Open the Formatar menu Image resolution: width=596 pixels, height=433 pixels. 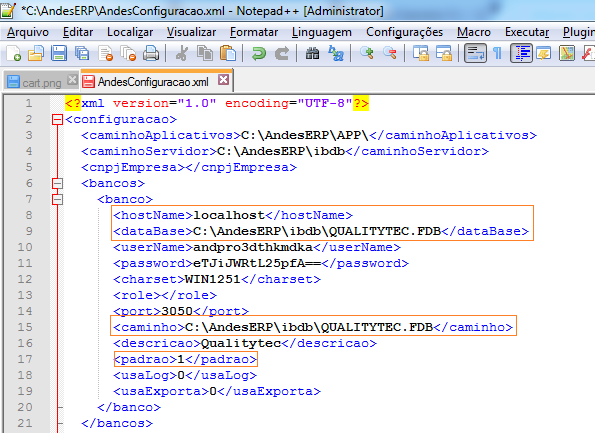point(254,32)
